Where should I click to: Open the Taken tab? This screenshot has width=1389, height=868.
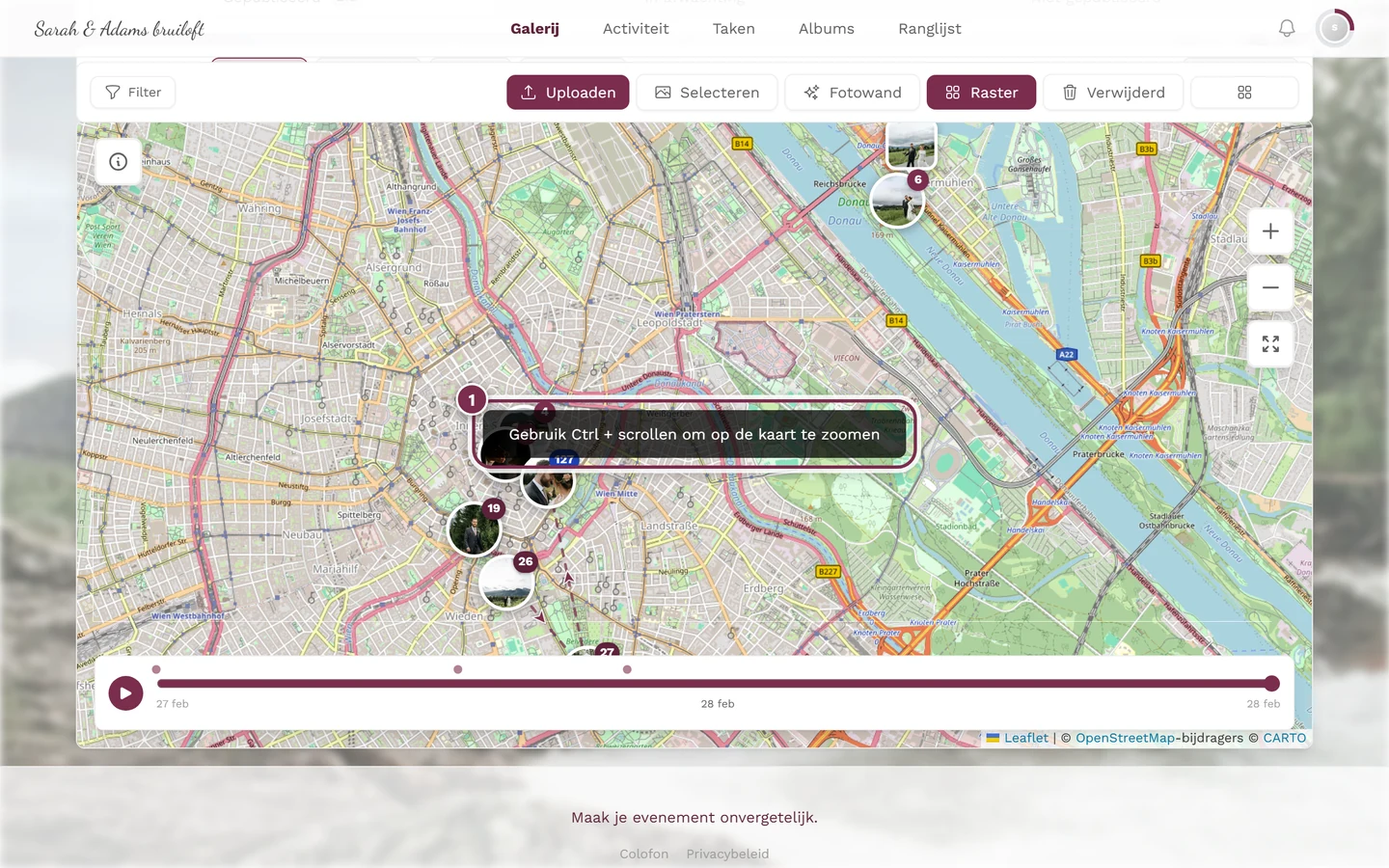[734, 29]
